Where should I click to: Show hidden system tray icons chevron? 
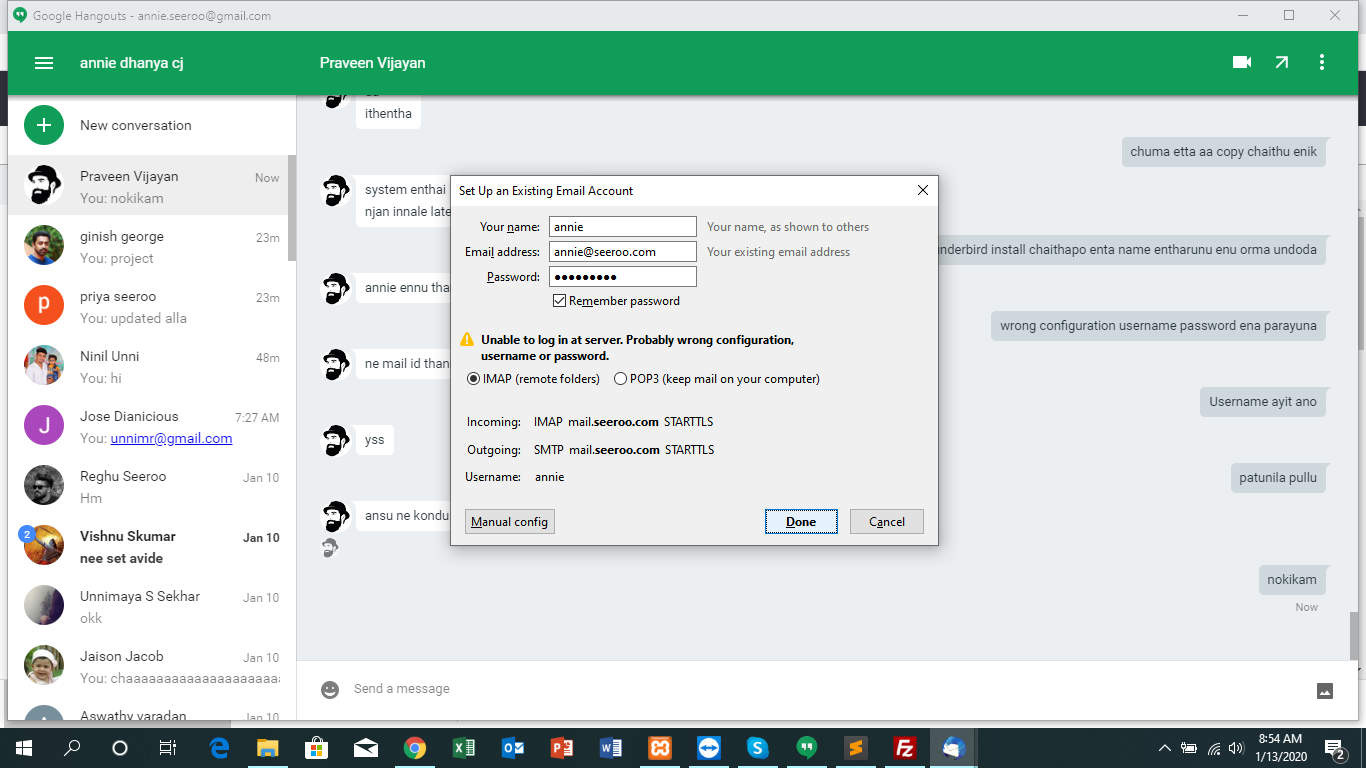[1165, 748]
